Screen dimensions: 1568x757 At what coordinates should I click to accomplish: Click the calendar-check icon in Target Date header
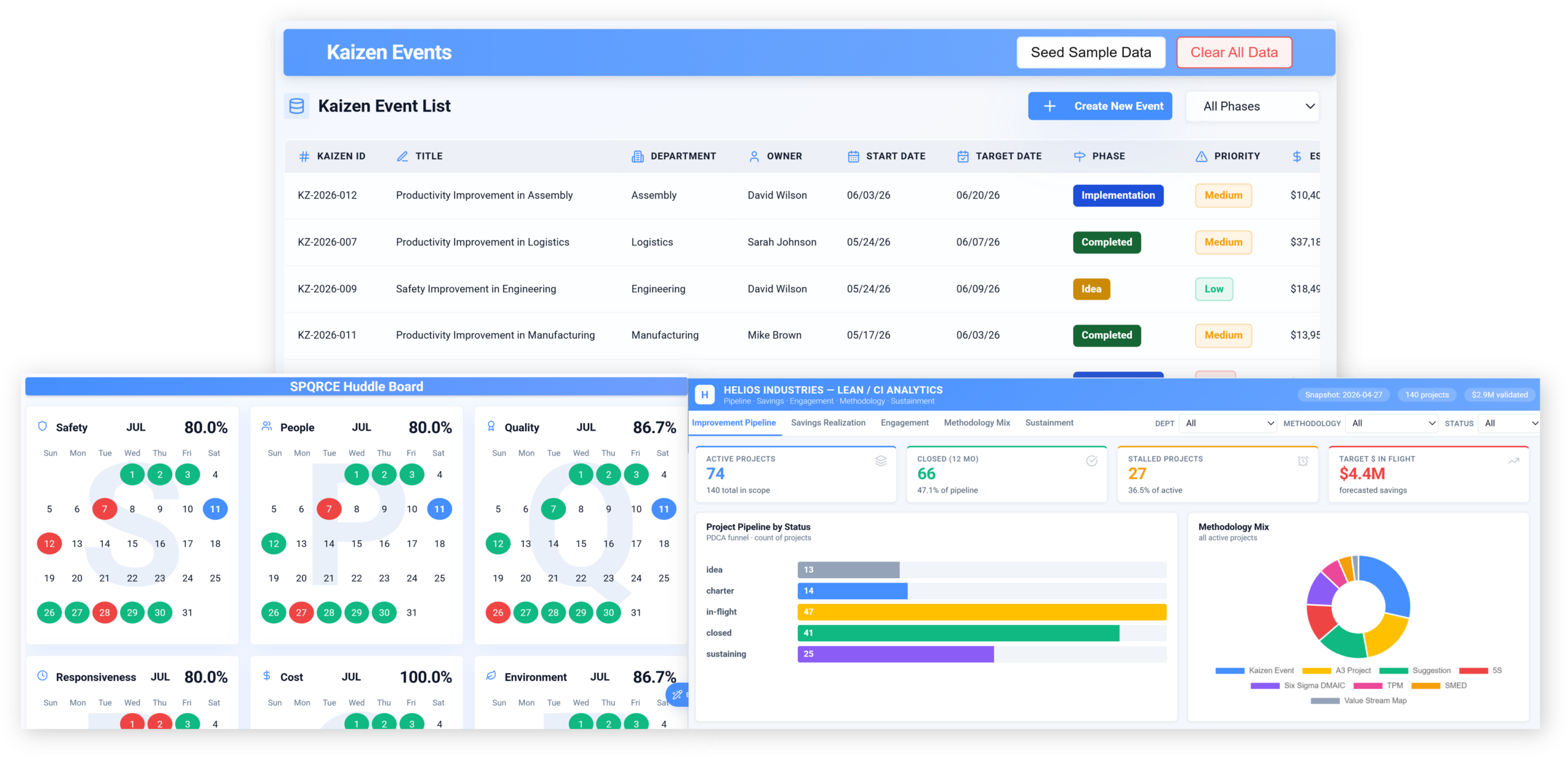[x=963, y=156]
